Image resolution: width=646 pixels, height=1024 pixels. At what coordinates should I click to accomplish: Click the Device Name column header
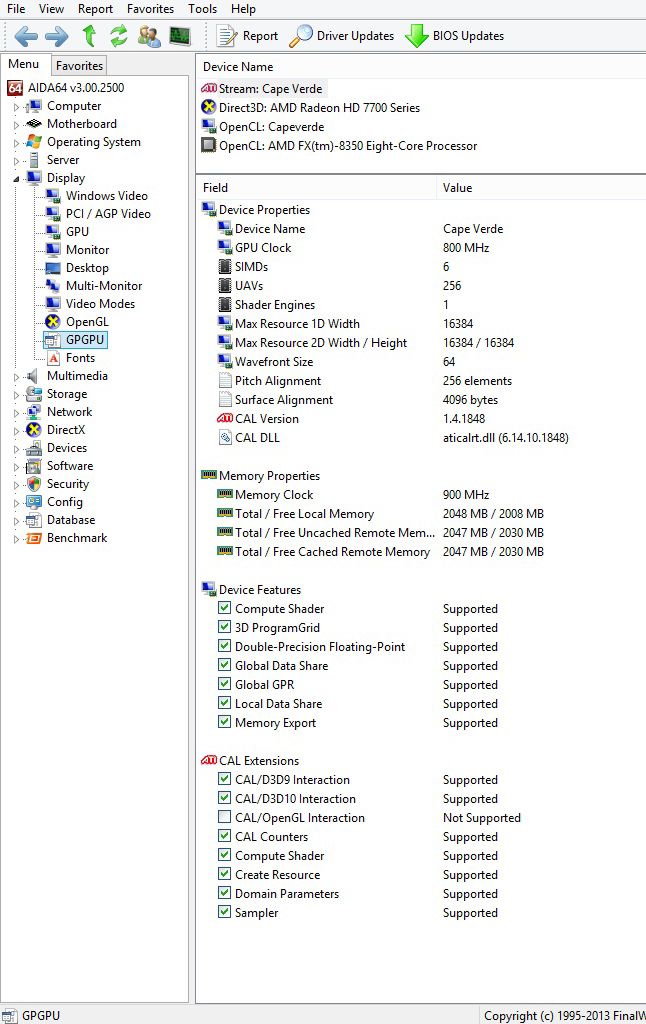click(x=421, y=67)
